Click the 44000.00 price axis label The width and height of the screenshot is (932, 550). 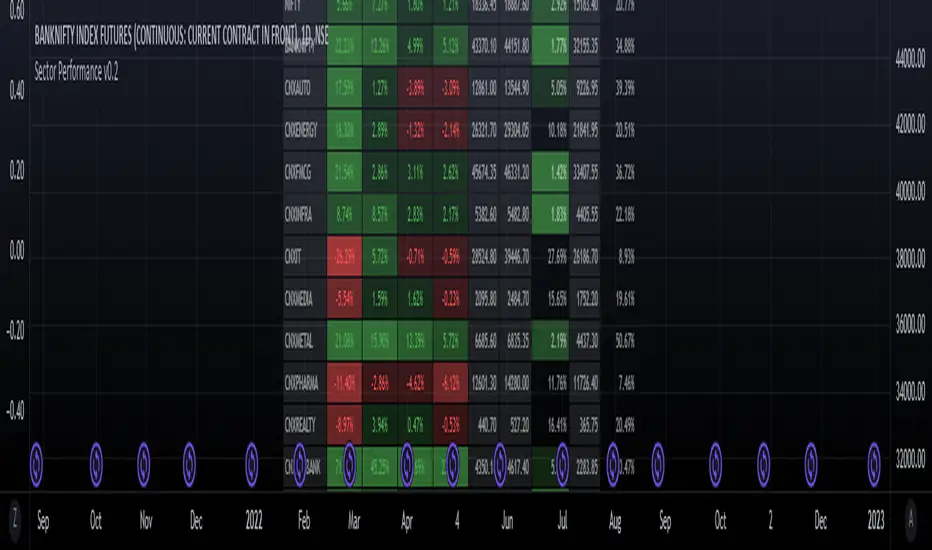pos(910,58)
